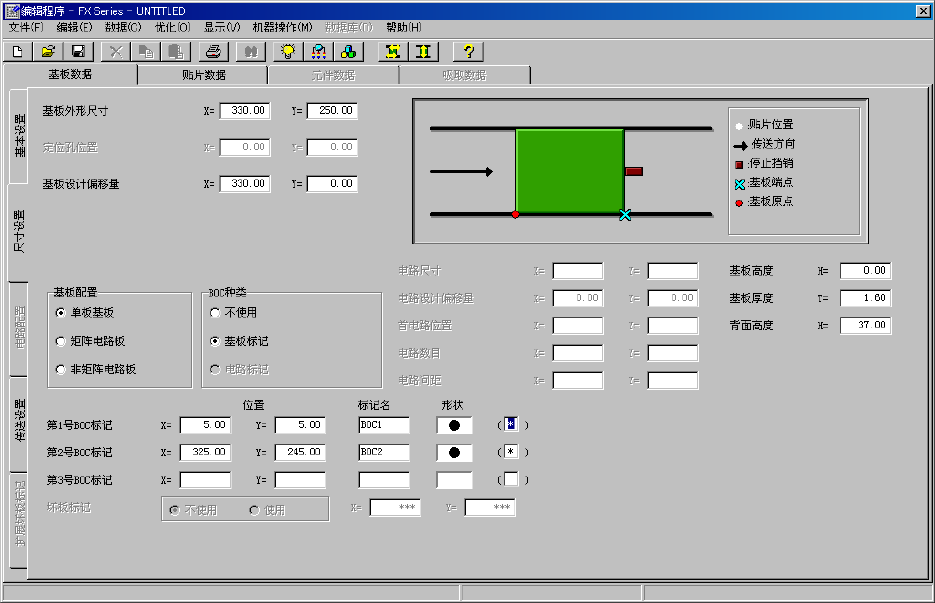The width and height of the screenshot is (935, 603).
Task: Open the 帮助(H) menu
Action: pyautogui.click(x=404, y=27)
